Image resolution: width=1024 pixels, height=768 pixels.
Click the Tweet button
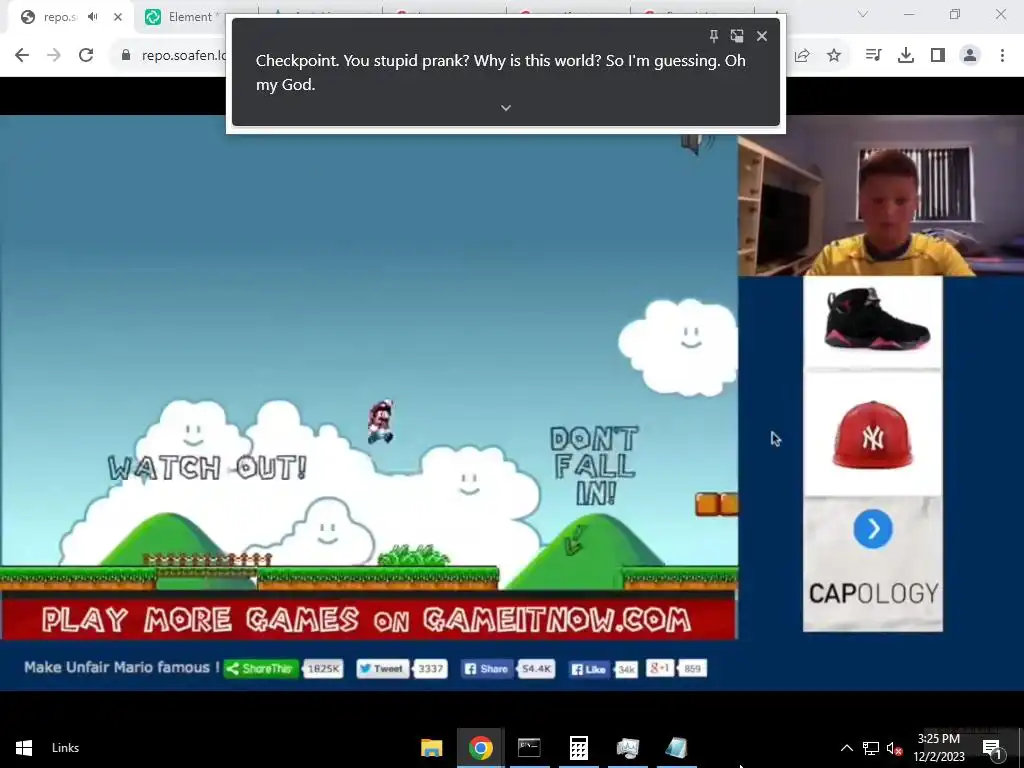click(x=381, y=669)
